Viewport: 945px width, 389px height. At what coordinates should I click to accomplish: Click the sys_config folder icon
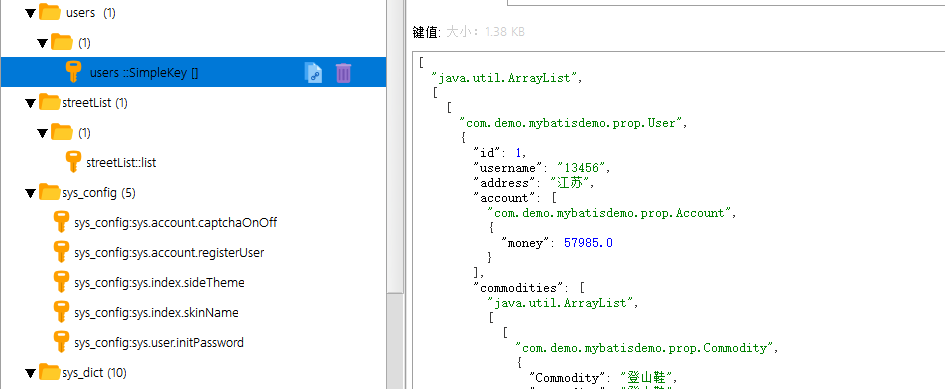click(49, 192)
